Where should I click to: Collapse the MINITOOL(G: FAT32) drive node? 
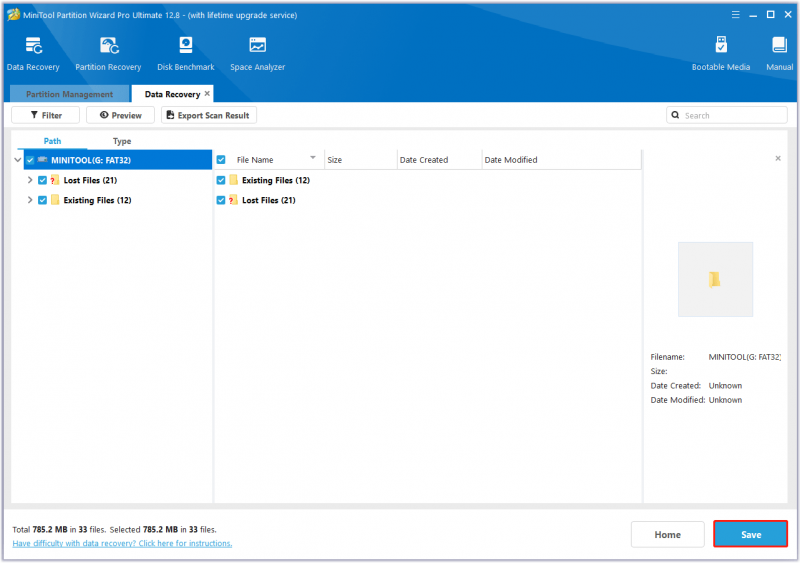coord(18,160)
